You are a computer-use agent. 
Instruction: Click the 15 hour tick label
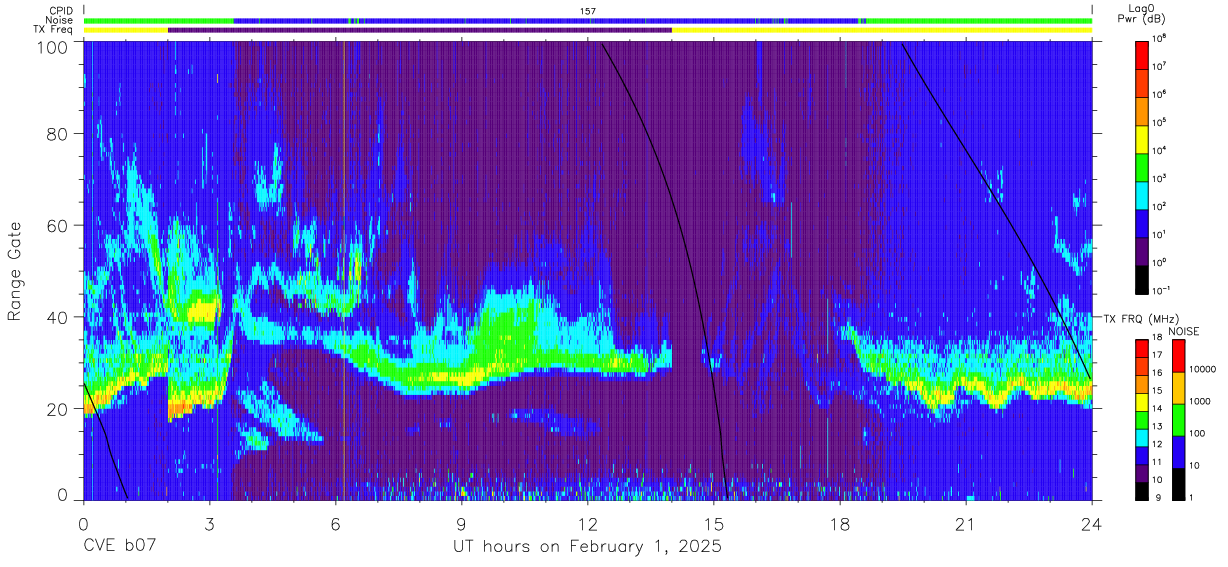click(x=714, y=523)
